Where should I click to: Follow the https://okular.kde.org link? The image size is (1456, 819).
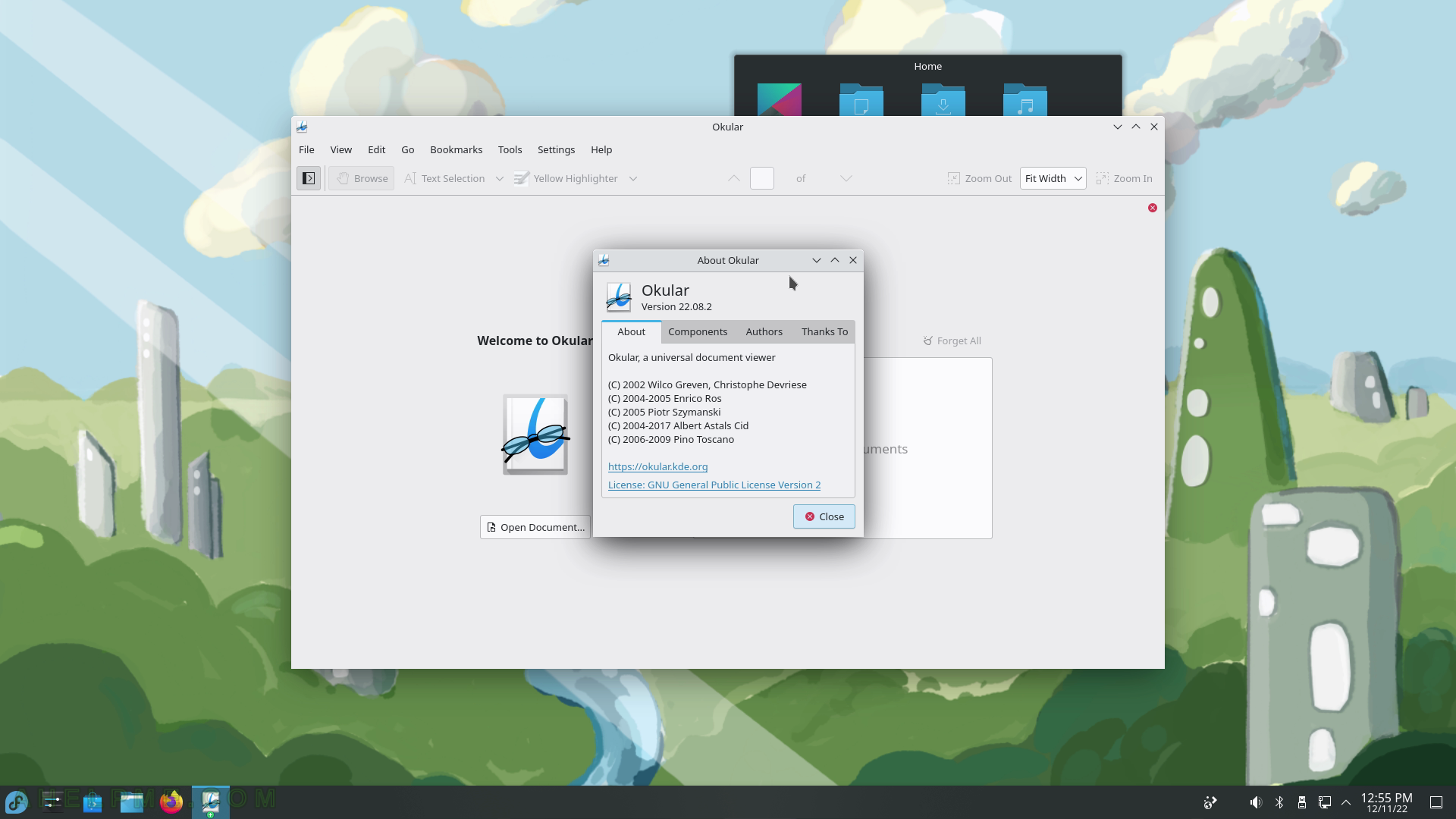[x=657, y=466]
